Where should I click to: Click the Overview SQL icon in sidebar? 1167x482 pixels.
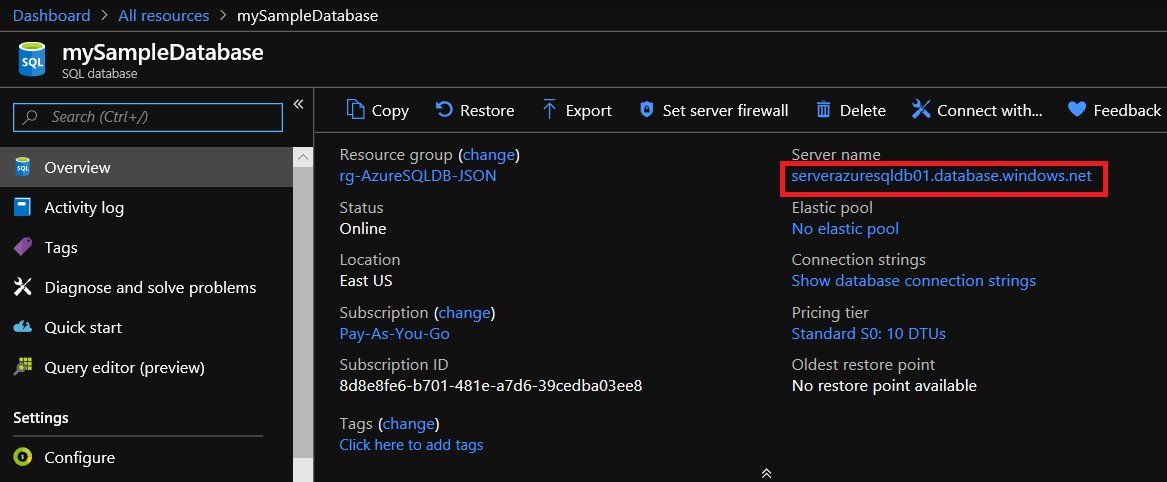tap(22, 167)
